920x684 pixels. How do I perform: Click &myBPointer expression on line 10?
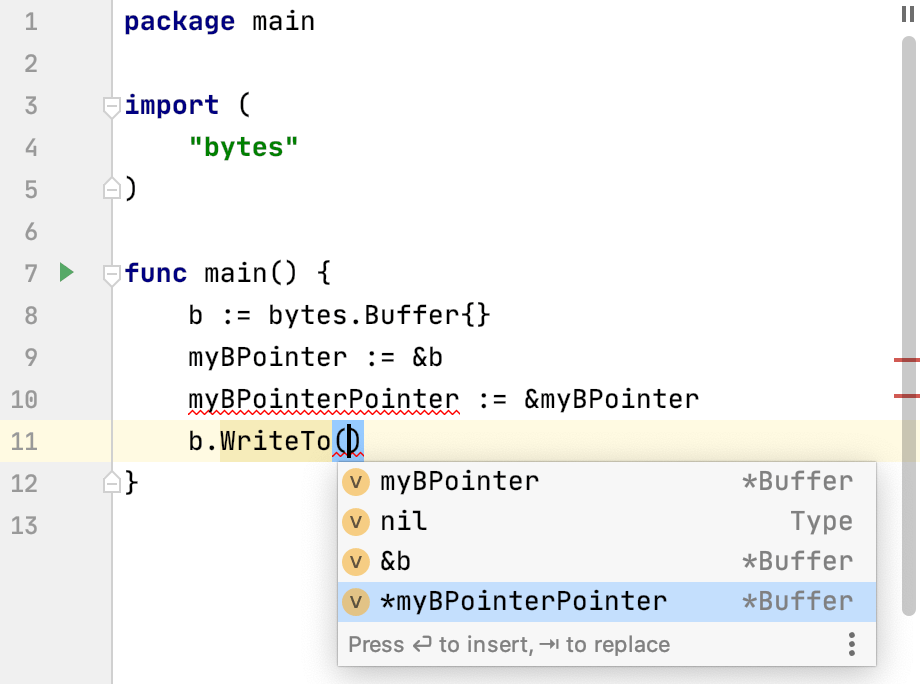[x=611, y=400]
